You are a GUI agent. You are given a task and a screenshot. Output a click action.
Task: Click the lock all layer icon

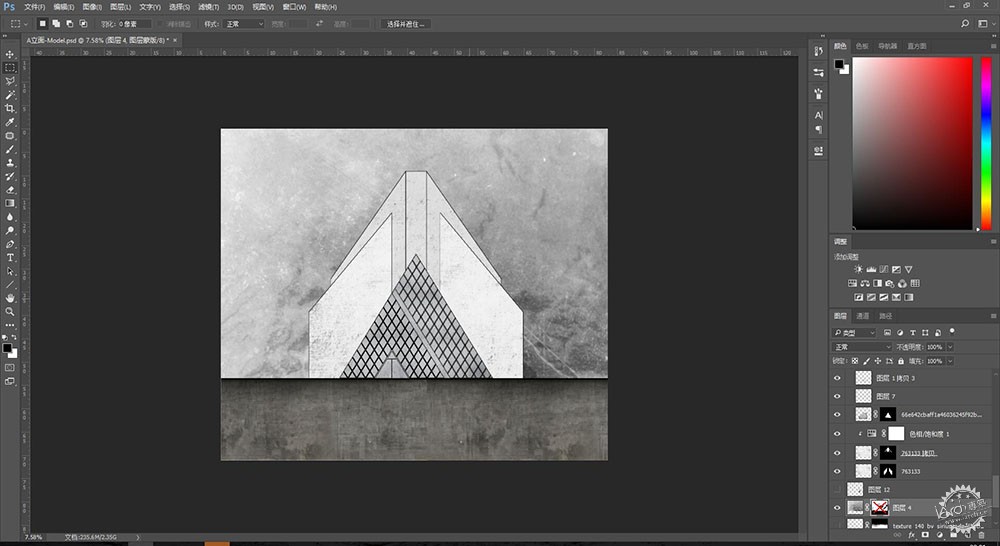[x=901, y=361]
